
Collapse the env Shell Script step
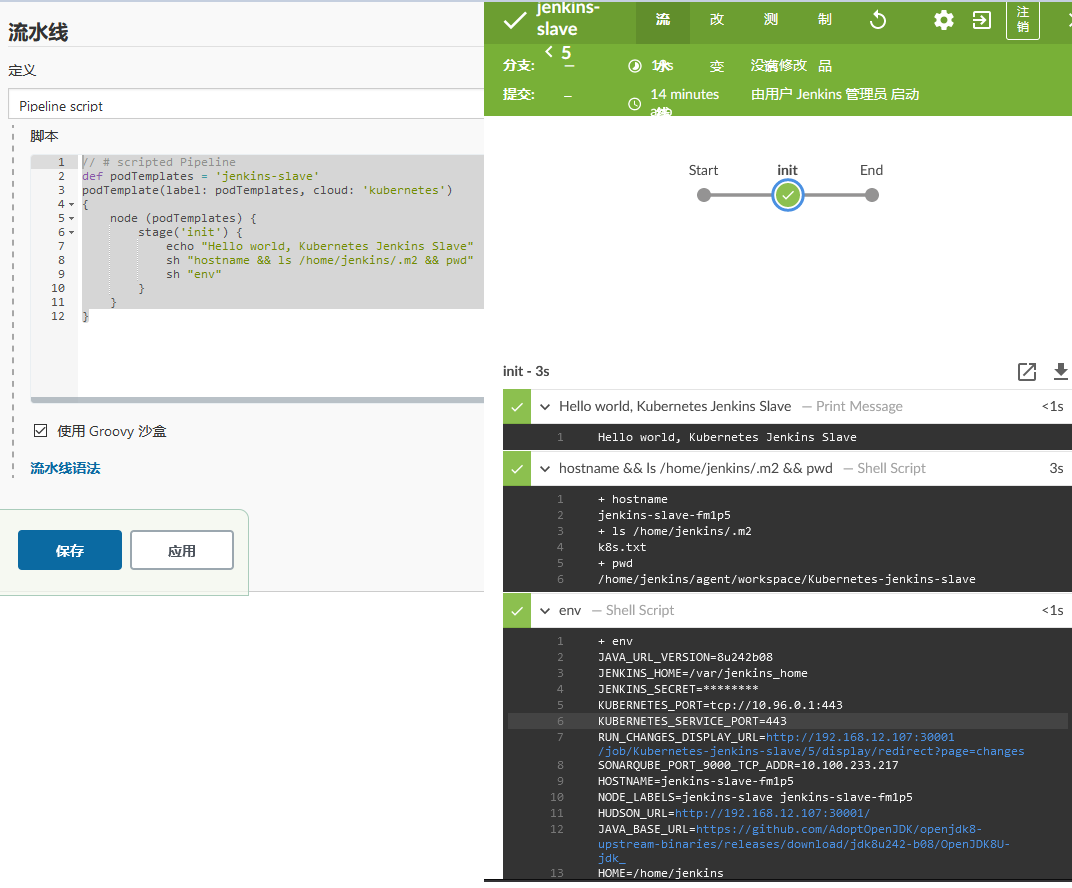[545, 610]
